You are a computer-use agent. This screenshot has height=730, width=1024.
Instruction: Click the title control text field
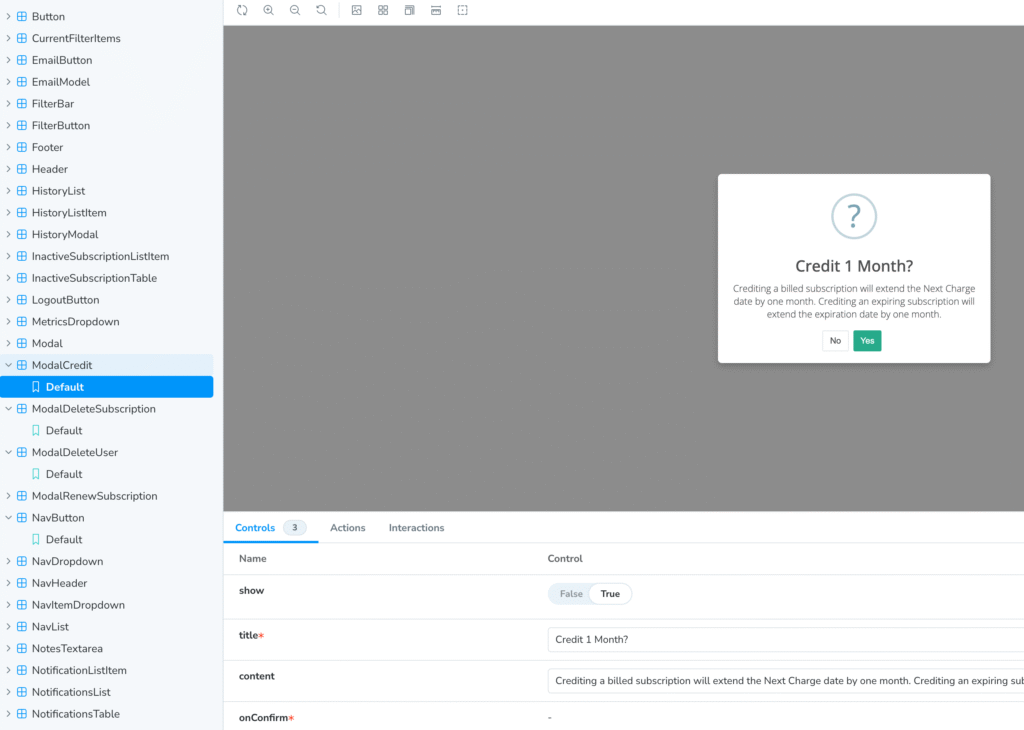785,640
